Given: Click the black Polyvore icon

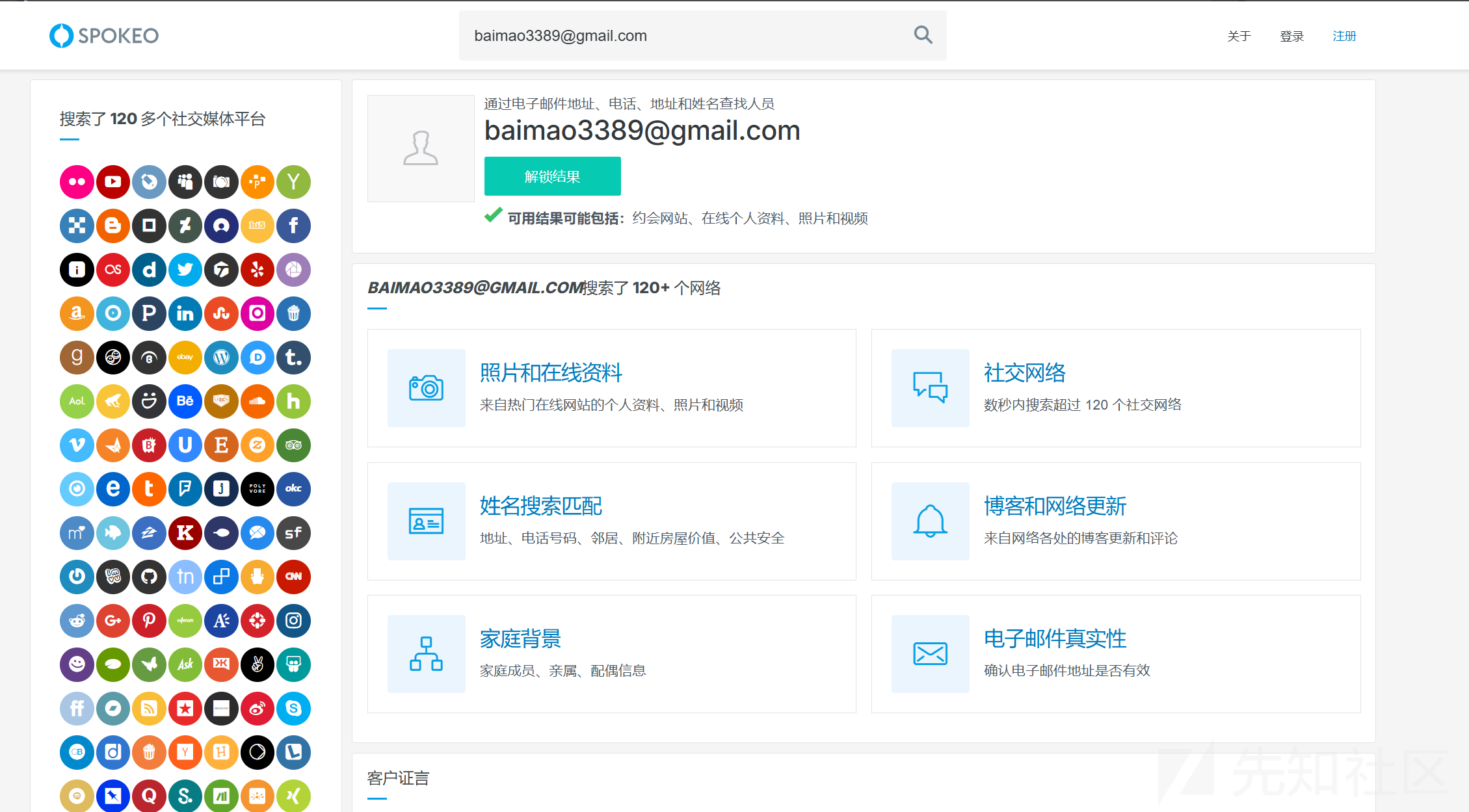Looking at the screenshot, I should pyautogui.click(x=258, y=489).
